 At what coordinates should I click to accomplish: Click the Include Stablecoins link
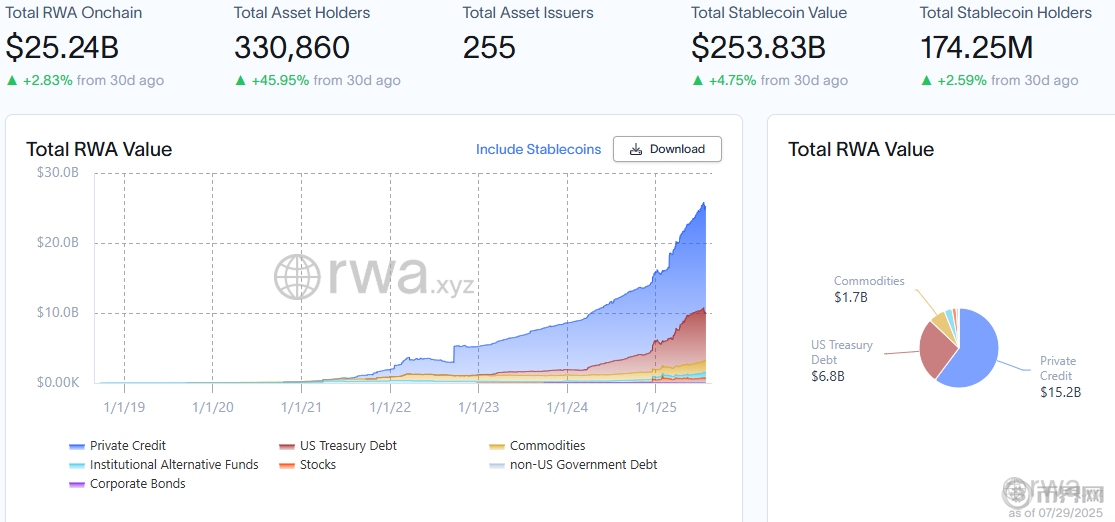tap(538, 149)
